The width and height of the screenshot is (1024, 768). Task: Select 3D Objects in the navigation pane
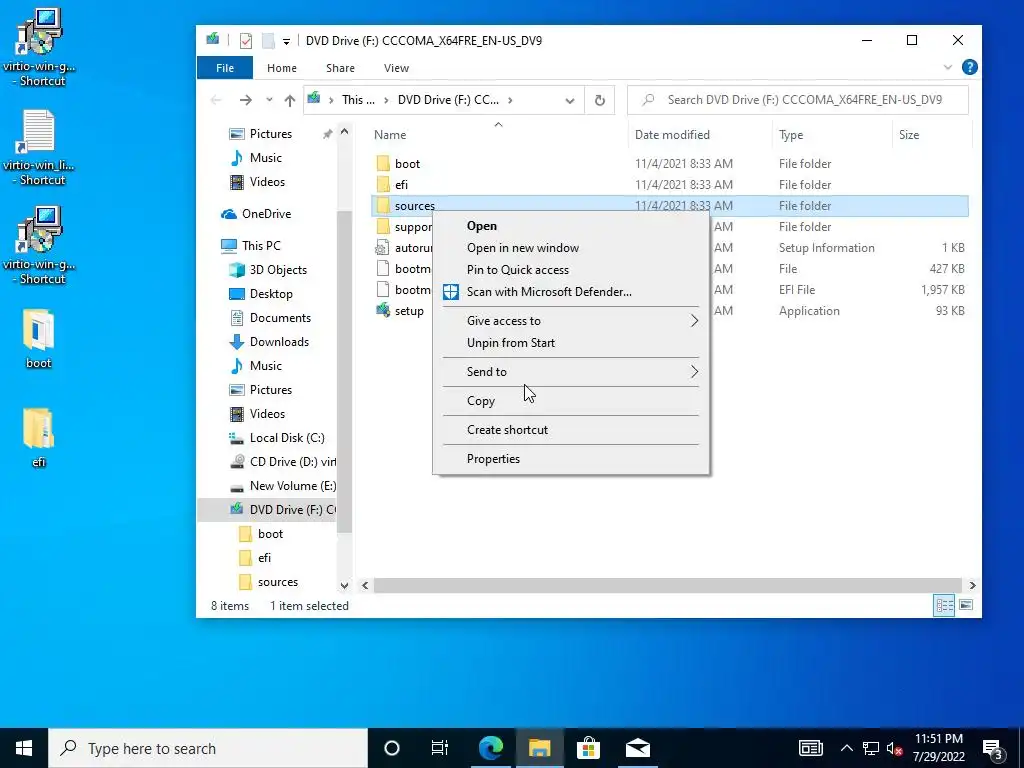tap(278, 270)
